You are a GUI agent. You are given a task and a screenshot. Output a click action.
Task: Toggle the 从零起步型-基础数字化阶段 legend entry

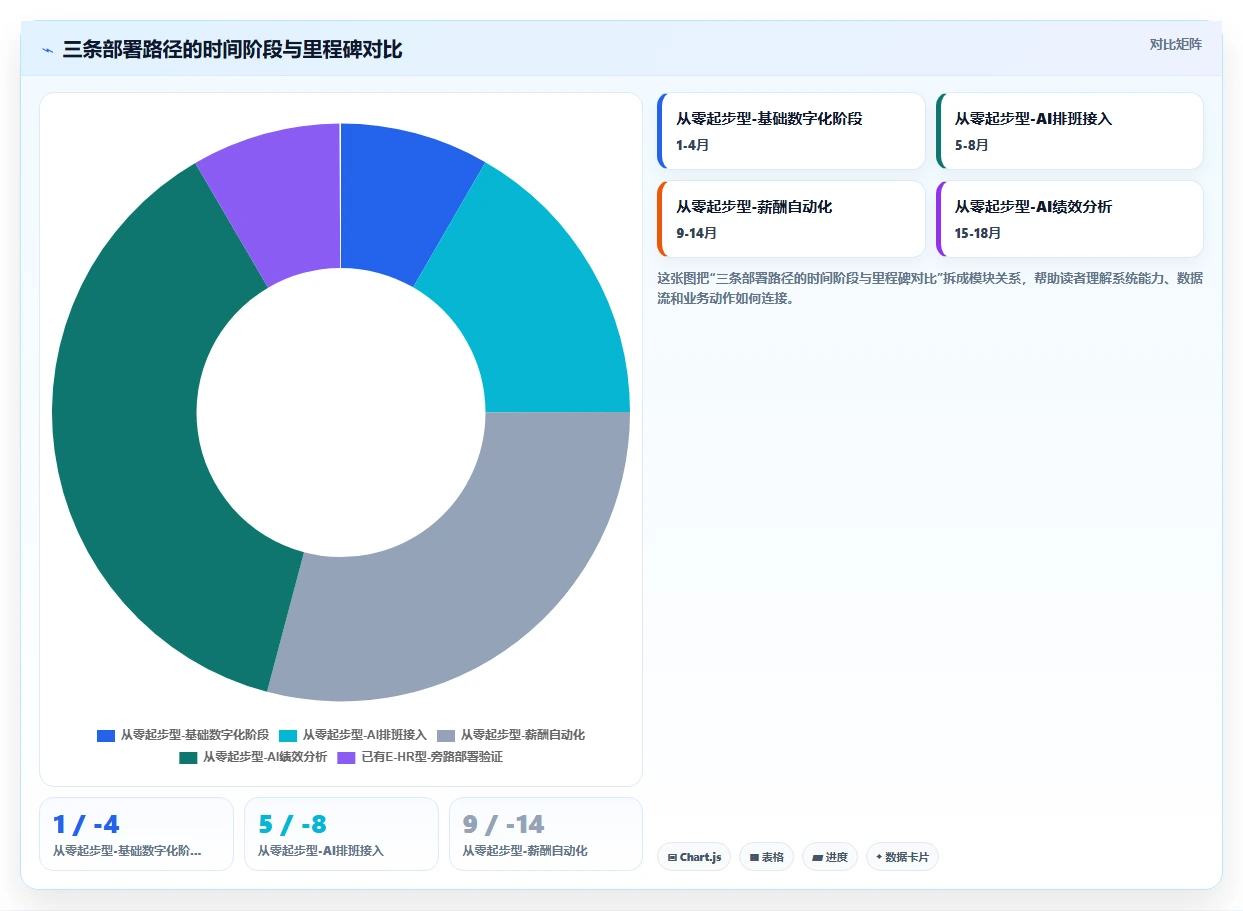(x=183, y=735)
